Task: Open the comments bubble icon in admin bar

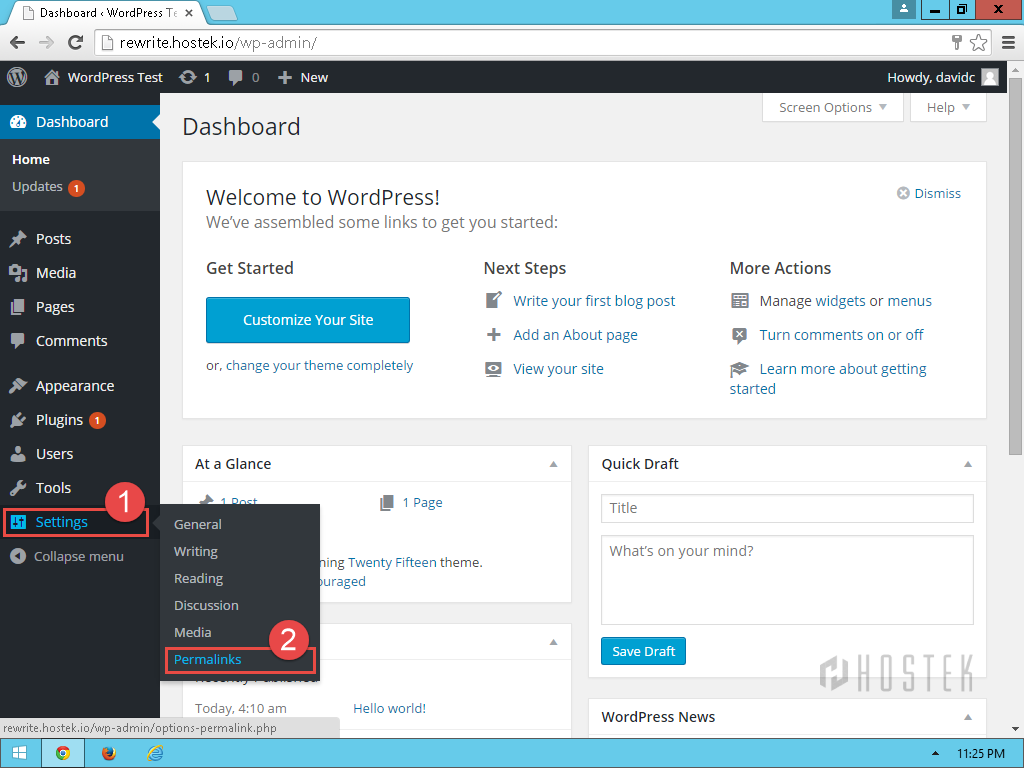Action: click(x=236, y=77)
